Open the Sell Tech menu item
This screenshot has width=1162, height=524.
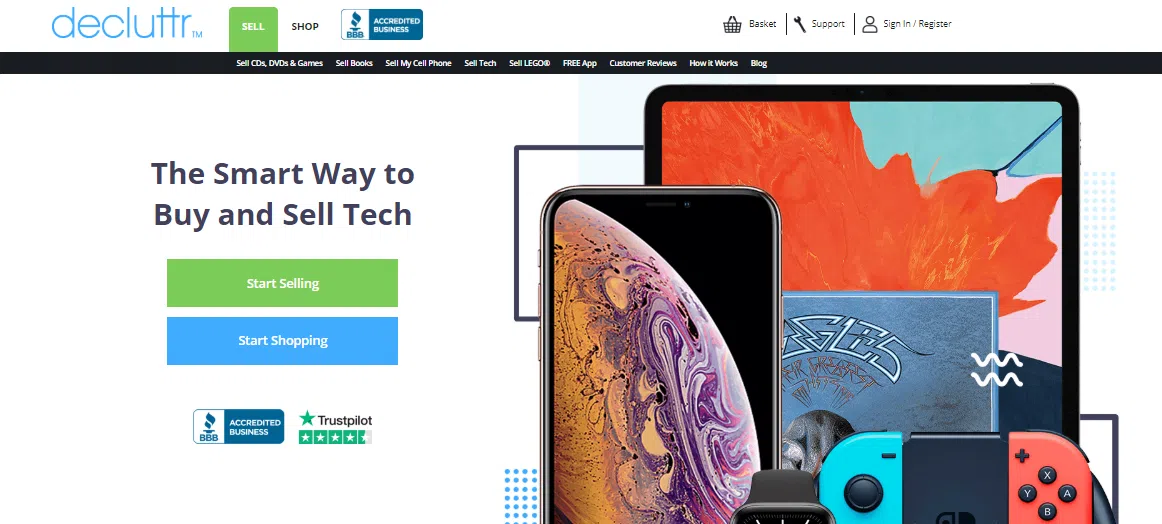(480, 63)
